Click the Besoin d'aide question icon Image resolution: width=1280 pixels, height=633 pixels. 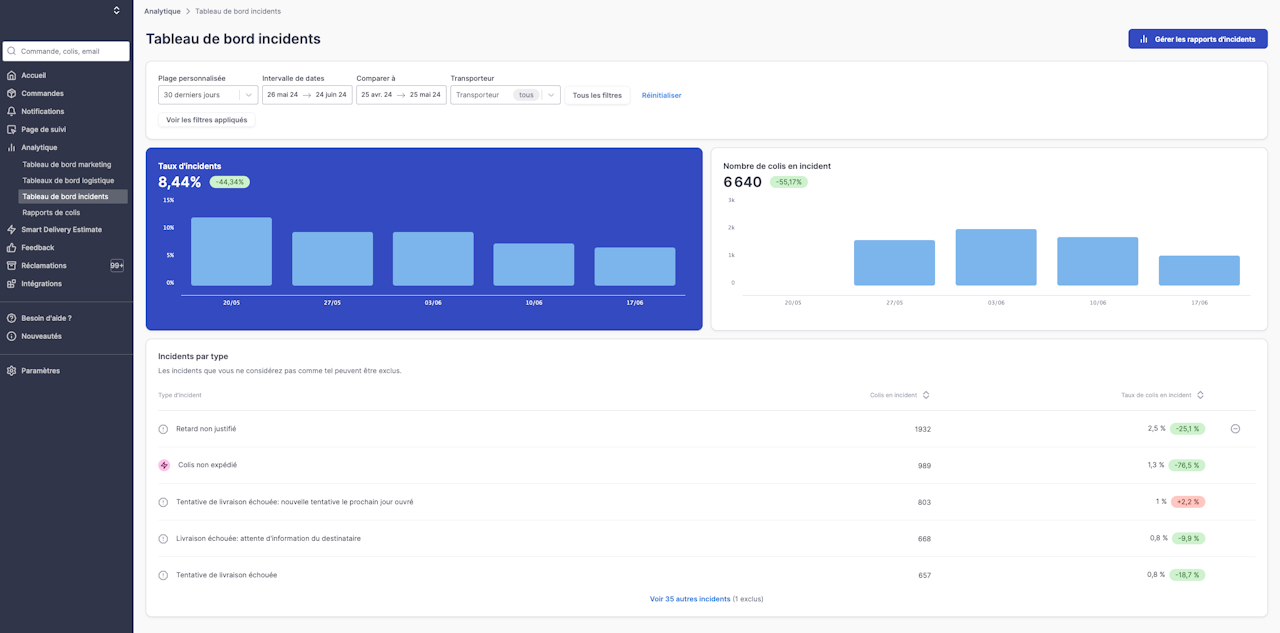[11, 318]
